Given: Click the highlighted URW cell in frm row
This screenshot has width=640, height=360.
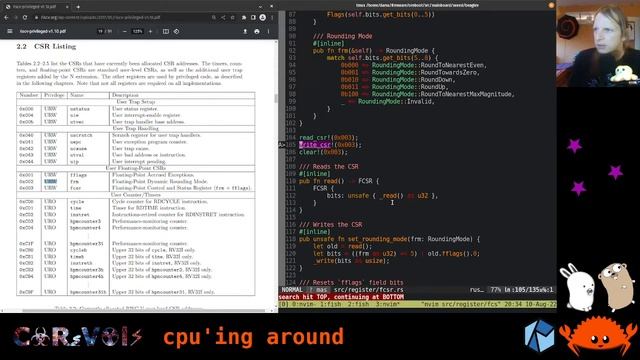Looking at the screenshot, I should (51, 181).
